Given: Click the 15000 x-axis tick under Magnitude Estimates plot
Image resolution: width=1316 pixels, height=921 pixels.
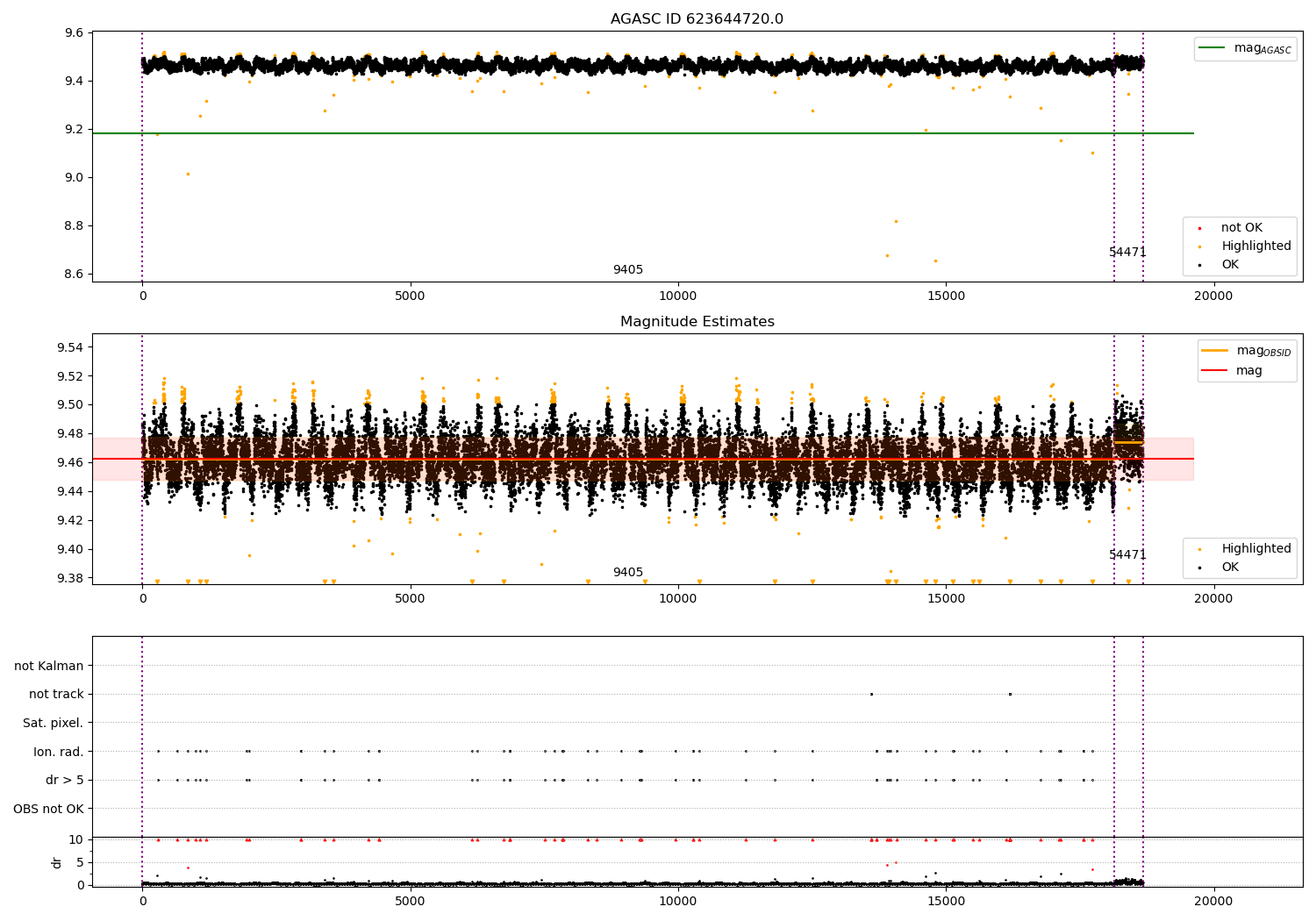Looking at the screenshot, I should point(946,599).
